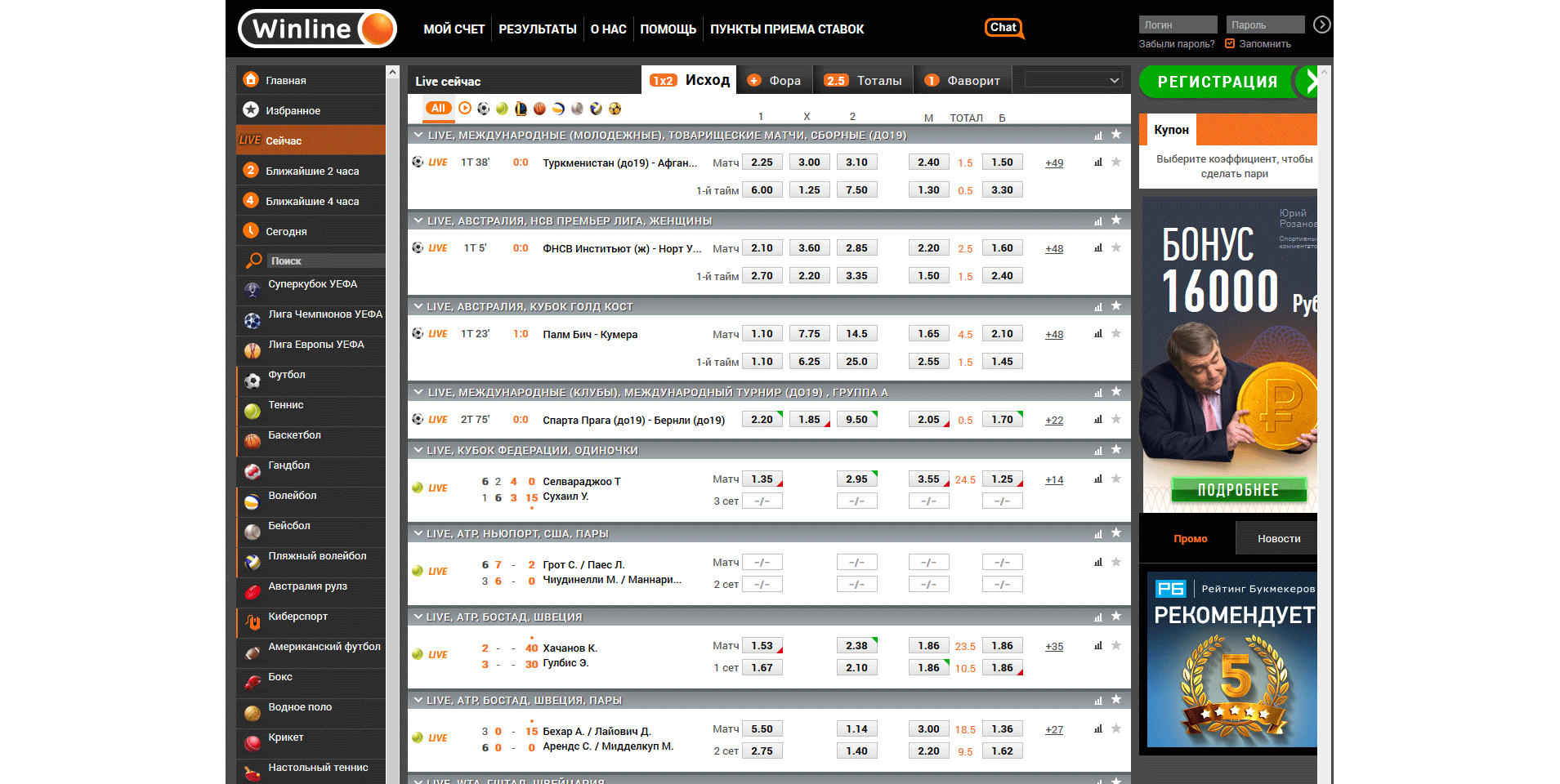Switch to the Тоталы tab
This screenshot has height=784, width=1560.
[x=864, y=80]
